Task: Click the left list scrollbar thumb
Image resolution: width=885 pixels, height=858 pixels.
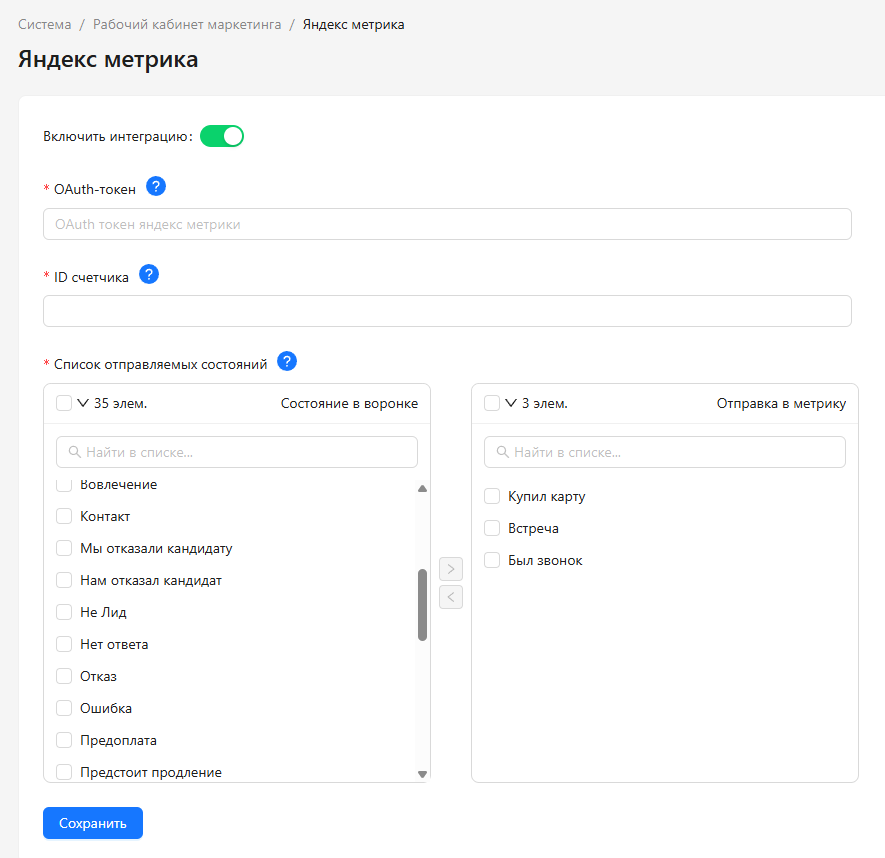Action: click(x=422, y=605)
